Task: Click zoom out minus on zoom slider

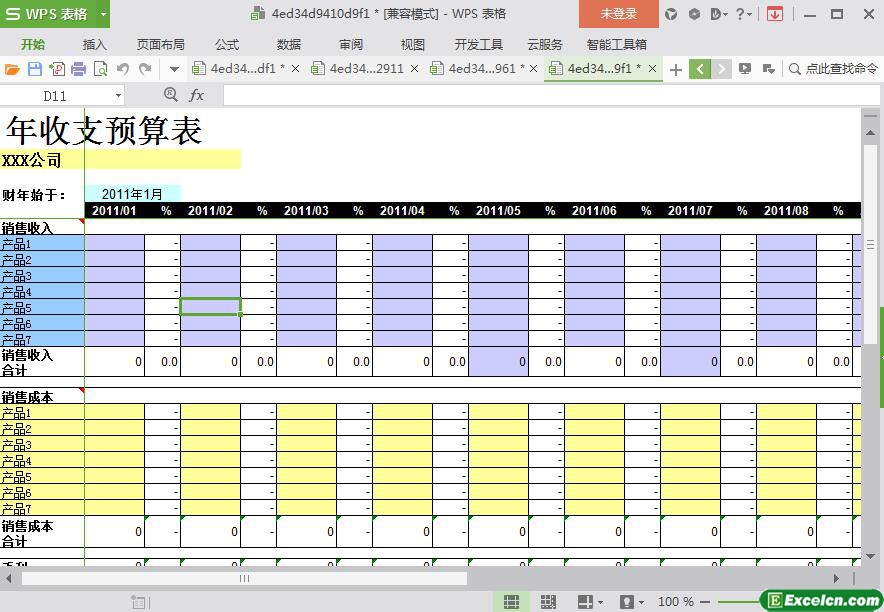Action: coord(706,602)
